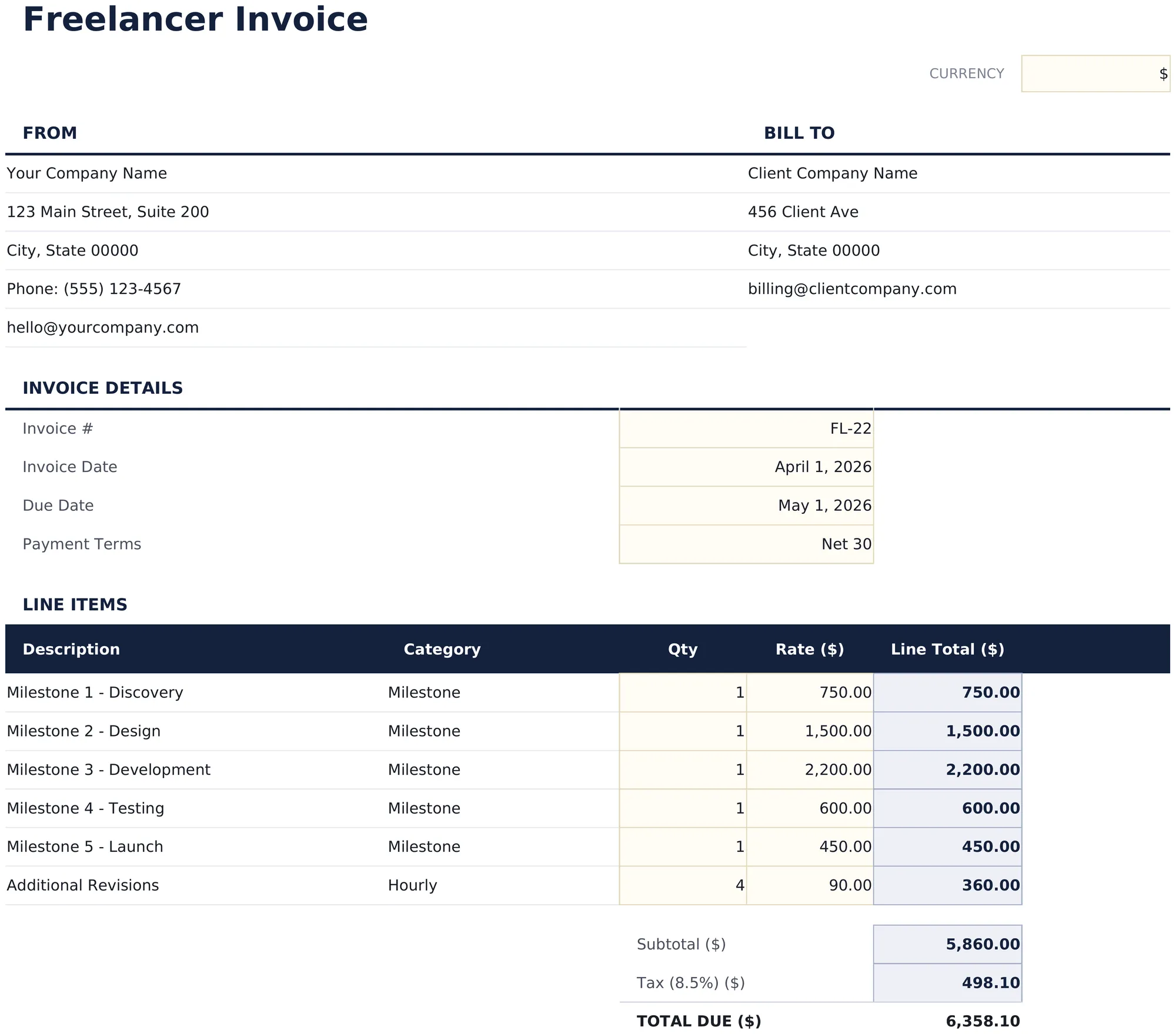Select the 6,358.10 total due value

click(x=947, y=1021)
